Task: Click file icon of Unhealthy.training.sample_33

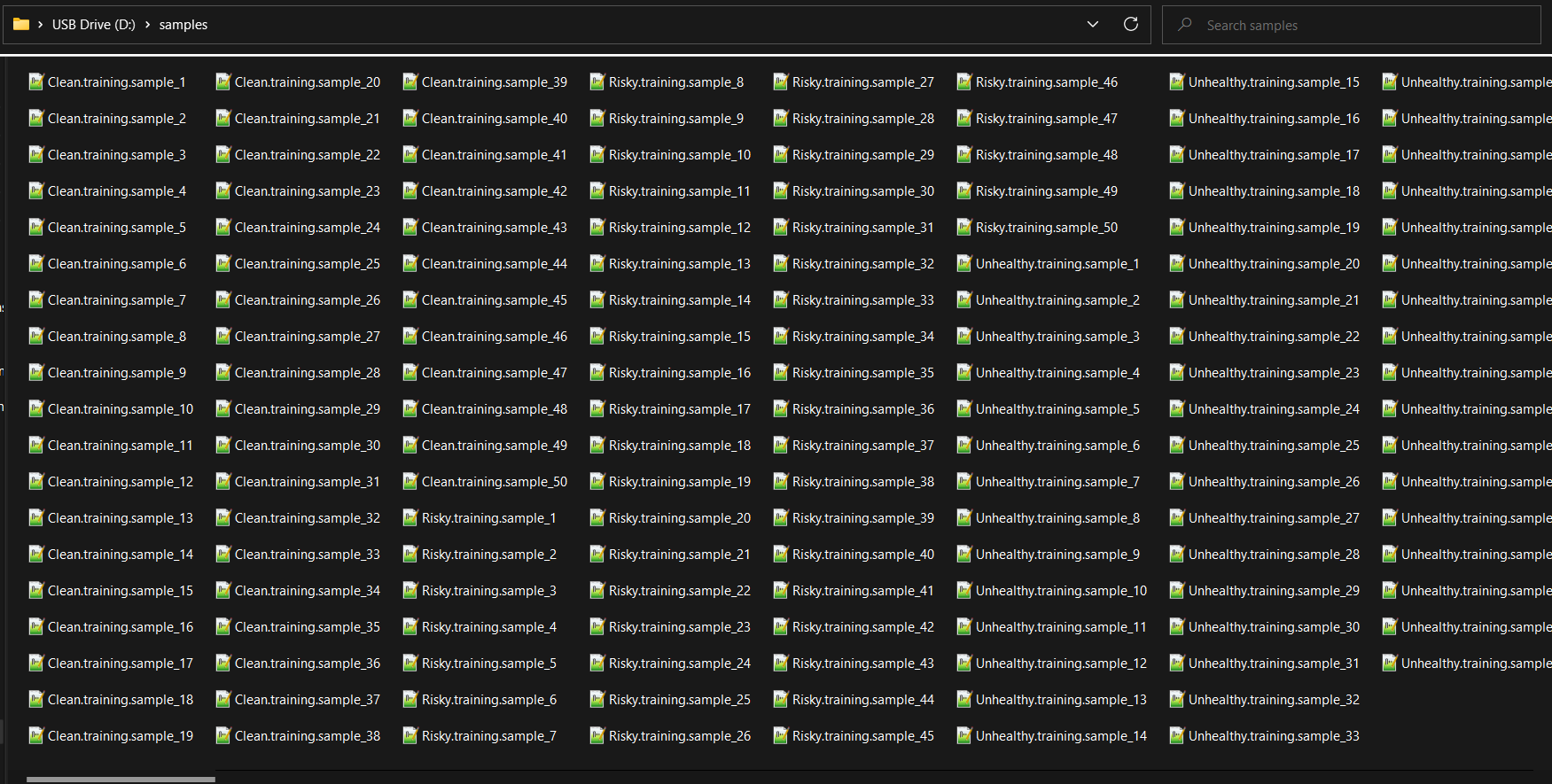Action: point(1176,736)
